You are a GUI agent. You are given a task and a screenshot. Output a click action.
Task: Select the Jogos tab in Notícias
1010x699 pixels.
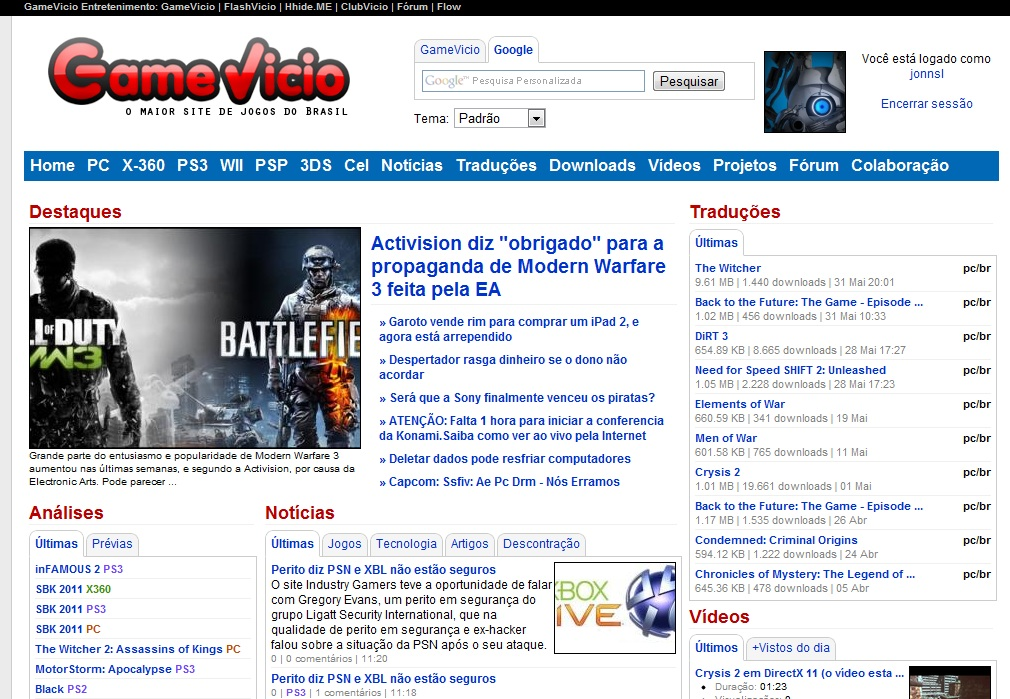click(345, 544)
